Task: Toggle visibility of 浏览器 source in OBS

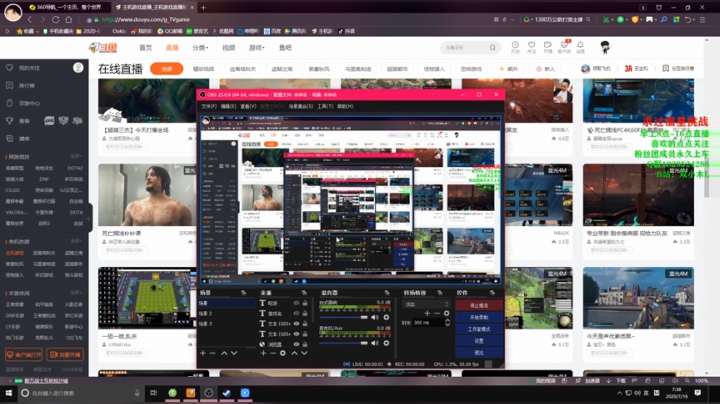Action: point(296,344)
